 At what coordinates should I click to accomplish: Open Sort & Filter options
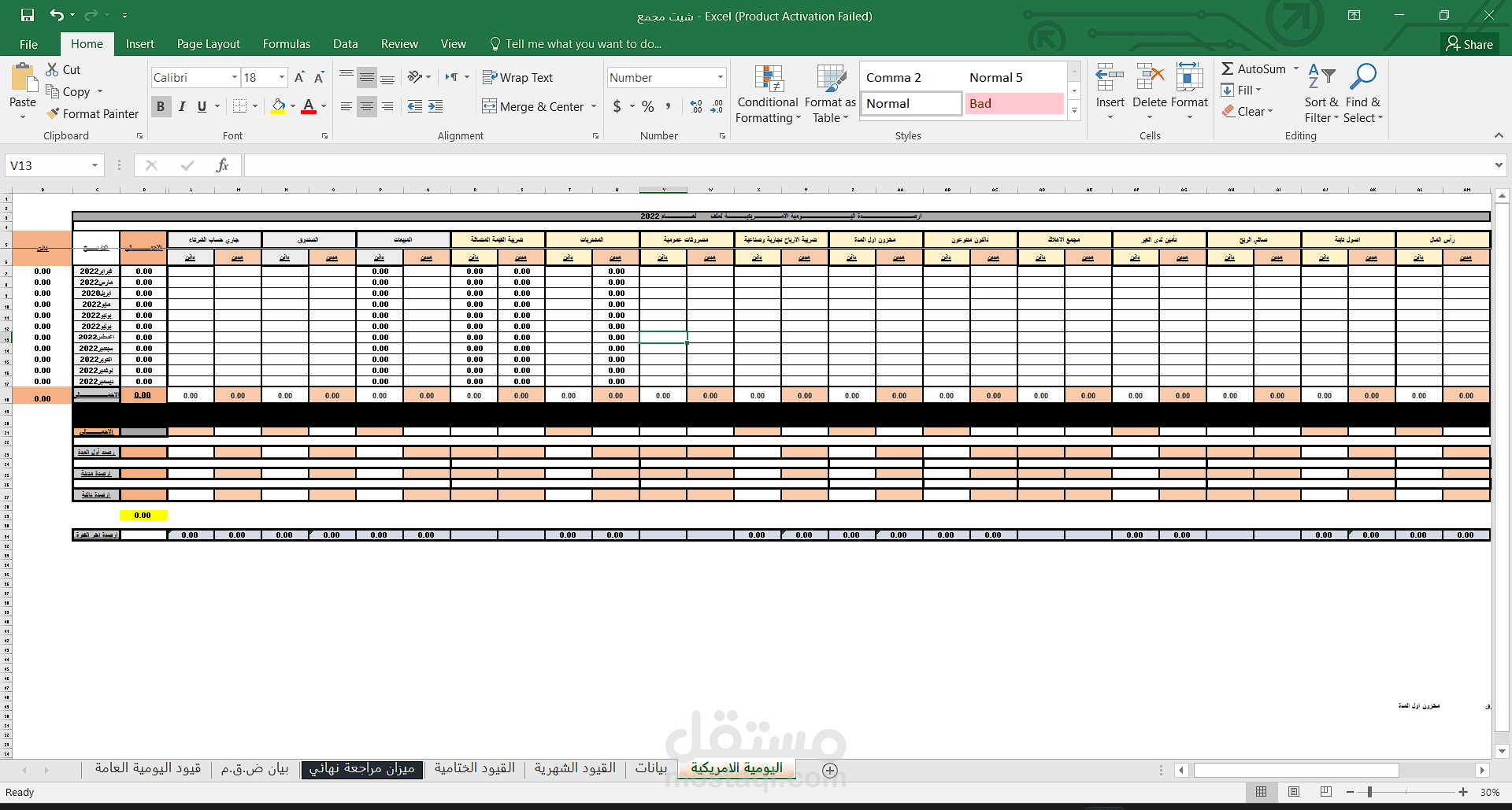pyautogui.click(x=1321, y=92)
